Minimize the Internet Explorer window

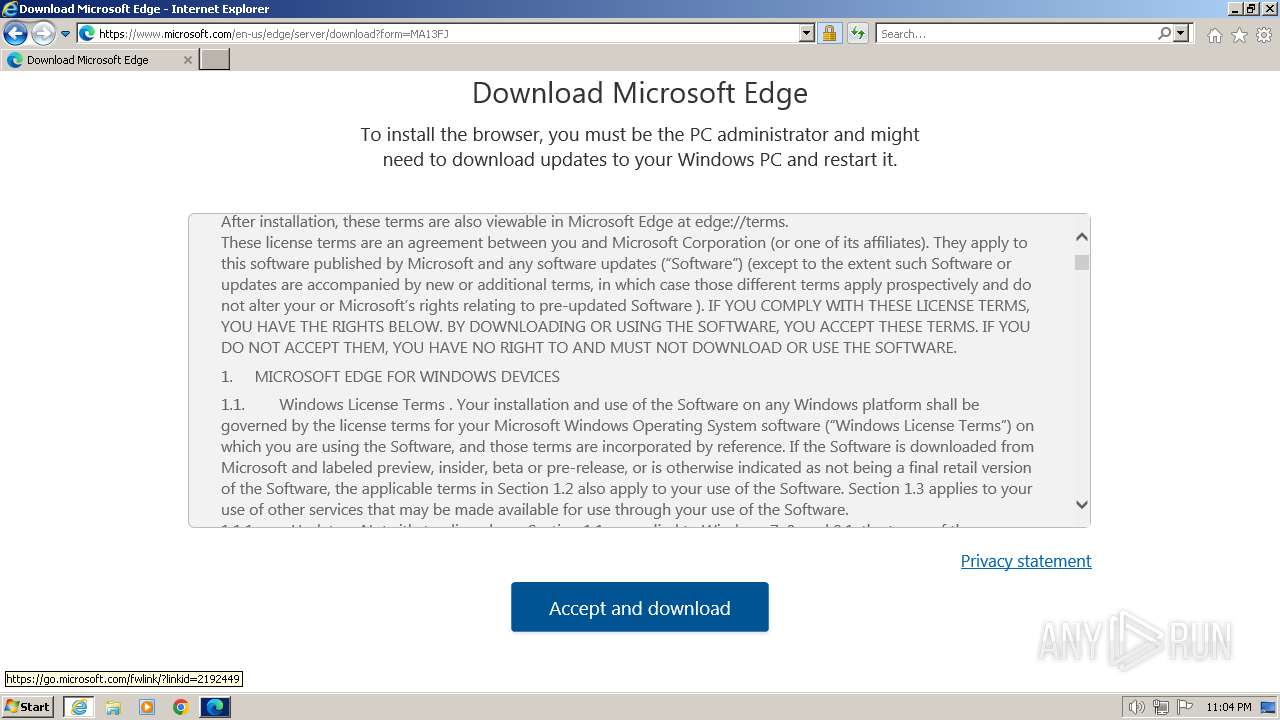[1235, 9]
